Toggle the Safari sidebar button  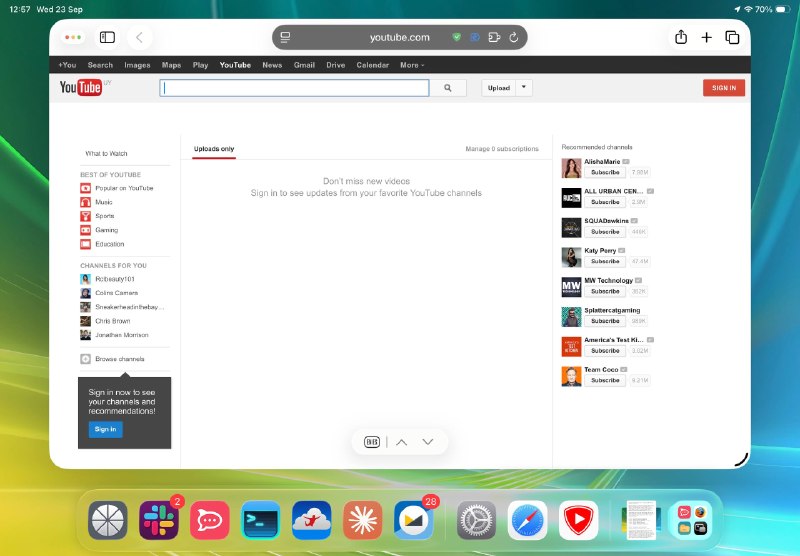(107, 37)
